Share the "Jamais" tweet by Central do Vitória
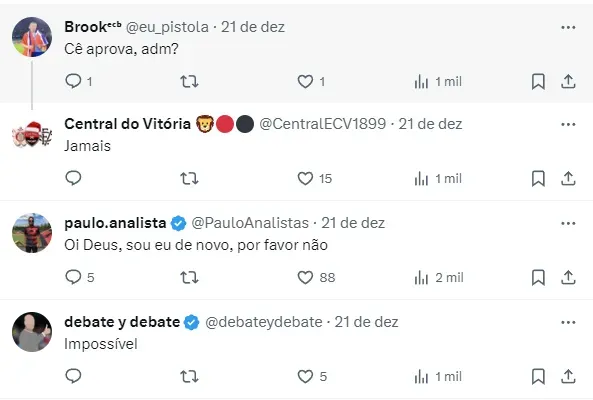Screen dimensions: 593x400 [x=568, y=178]
